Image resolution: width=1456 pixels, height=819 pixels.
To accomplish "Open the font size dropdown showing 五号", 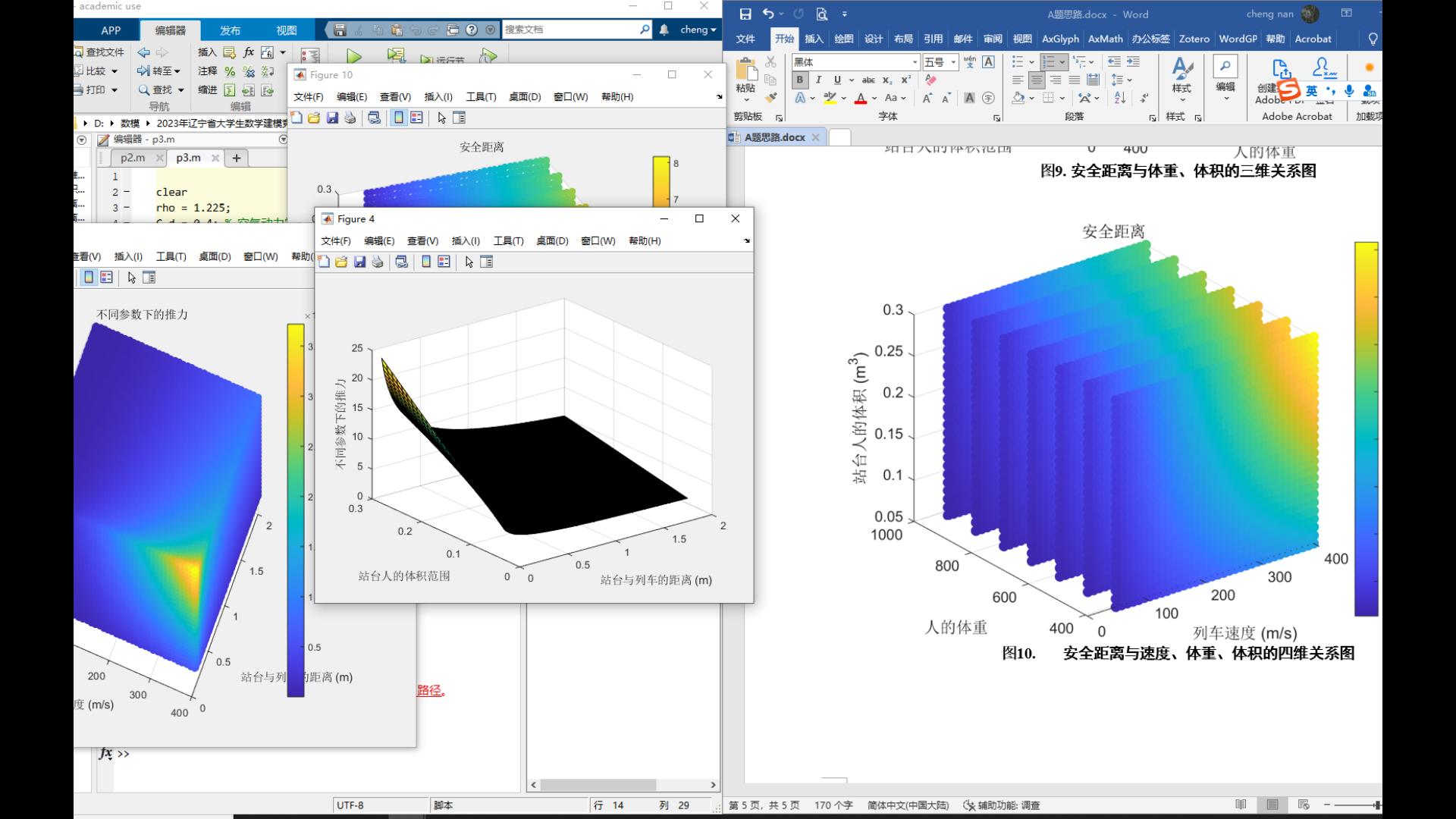I will [x=953, y=62].
